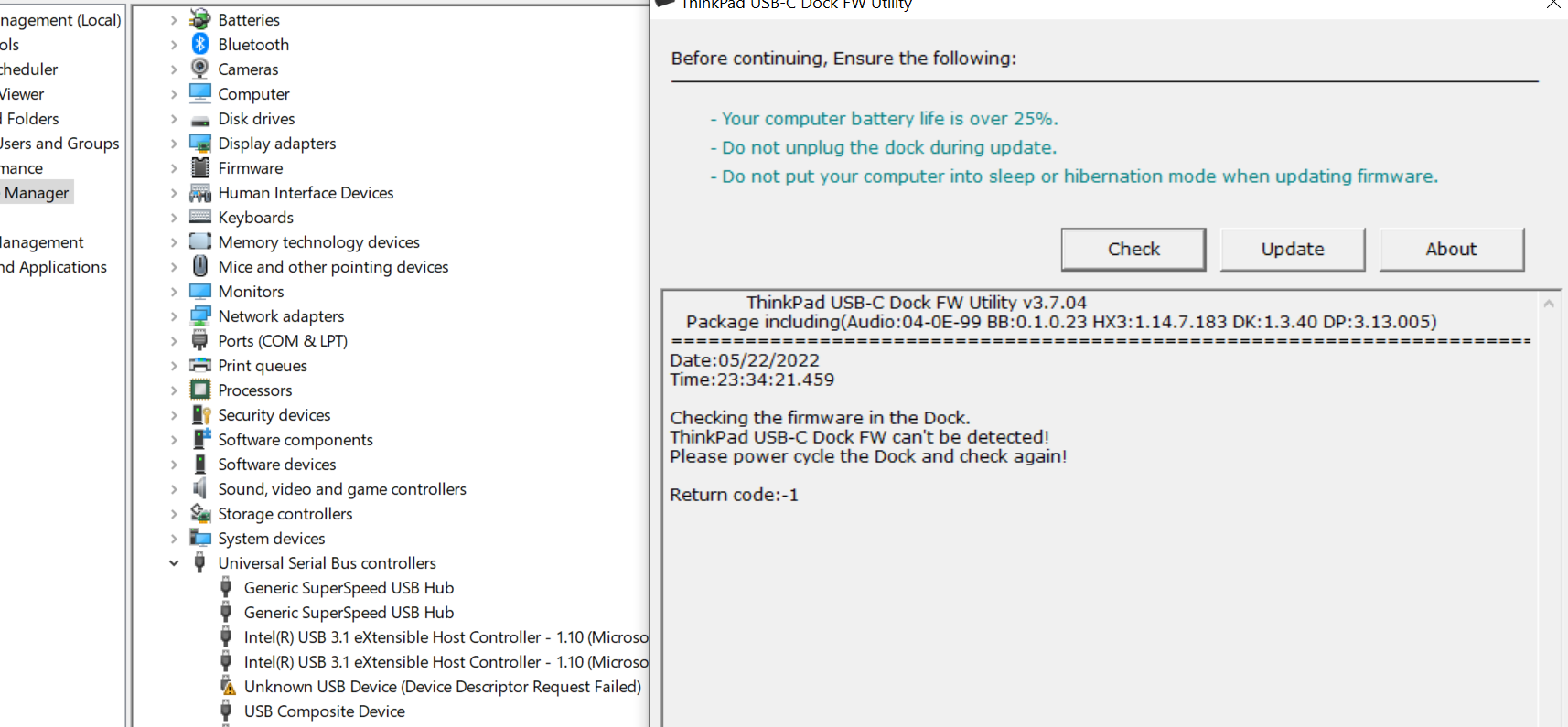Click the Return code:-1 log line

[x=734, y=495]
